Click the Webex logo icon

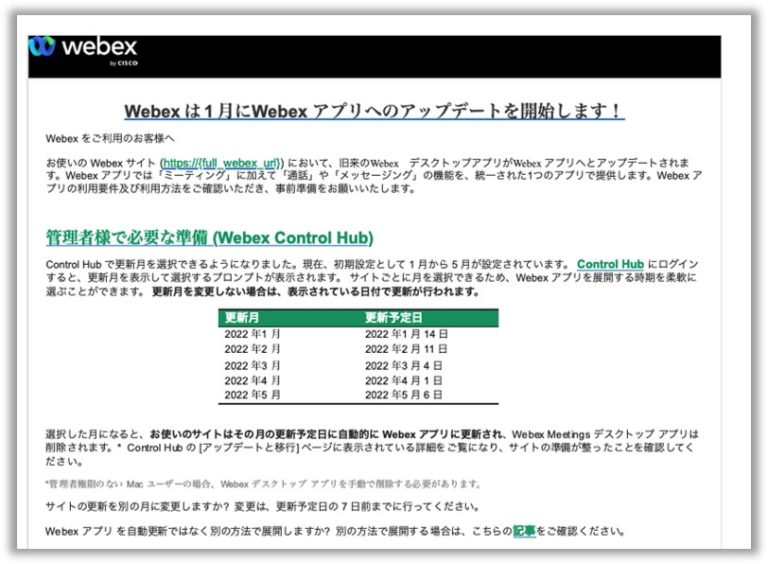(x=42, y=47)
